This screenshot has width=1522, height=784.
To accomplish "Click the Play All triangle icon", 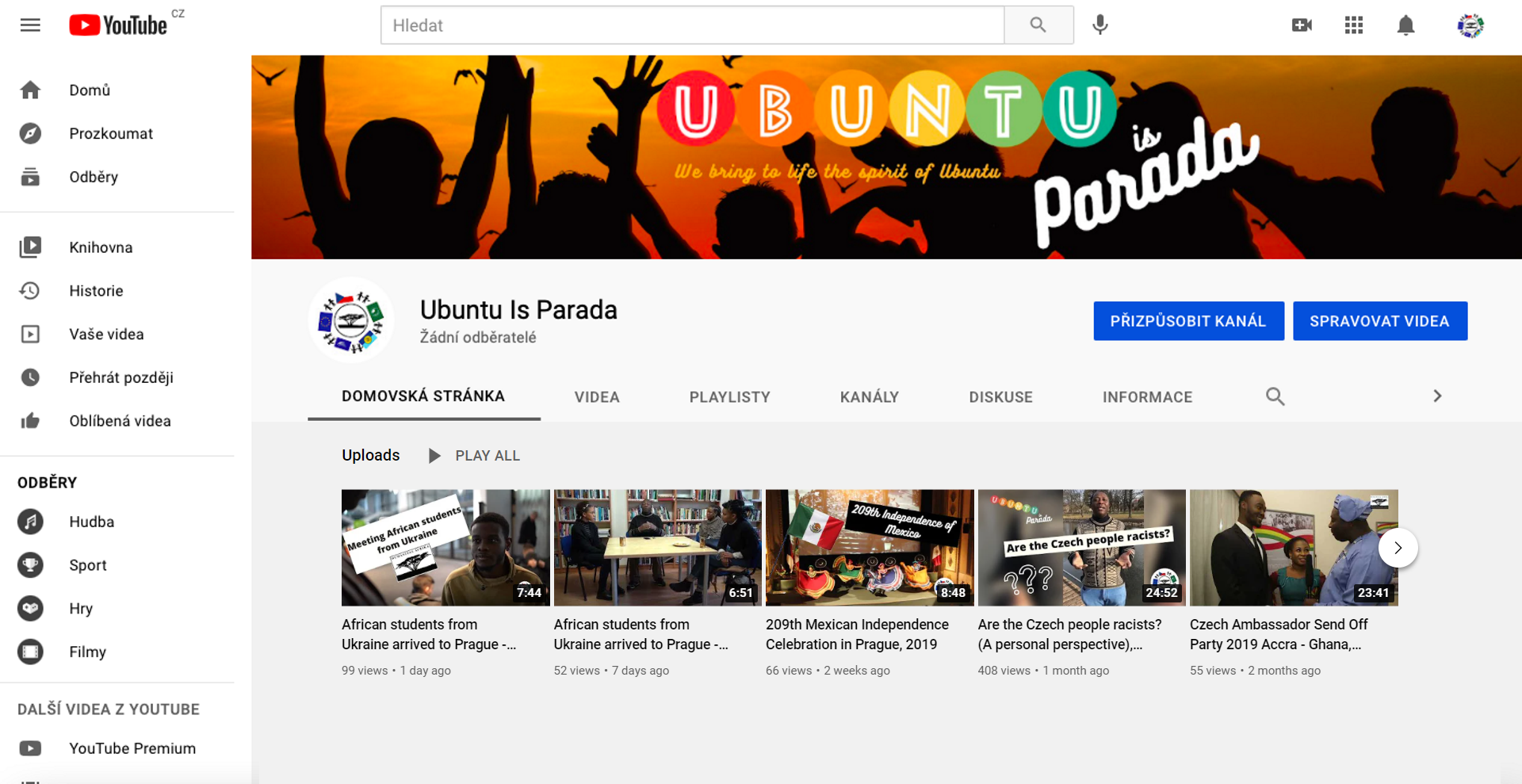I will point(434,456).
